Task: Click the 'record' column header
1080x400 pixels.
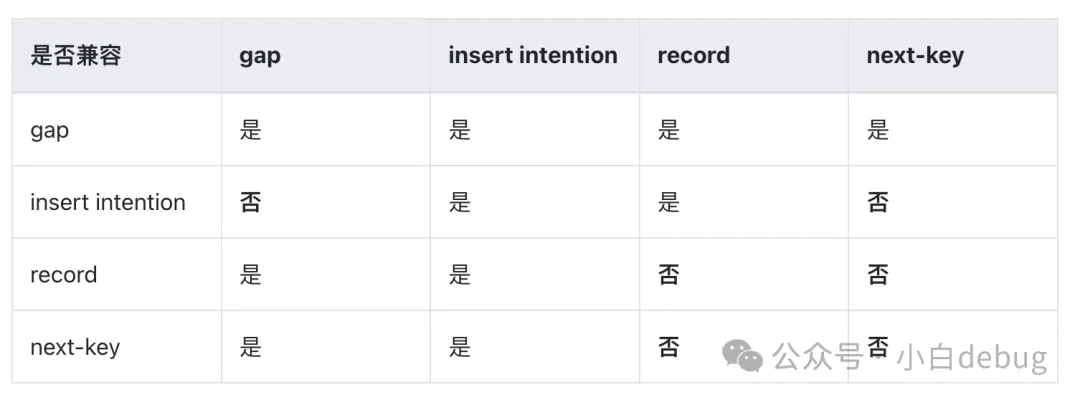Action: point(693,56)
